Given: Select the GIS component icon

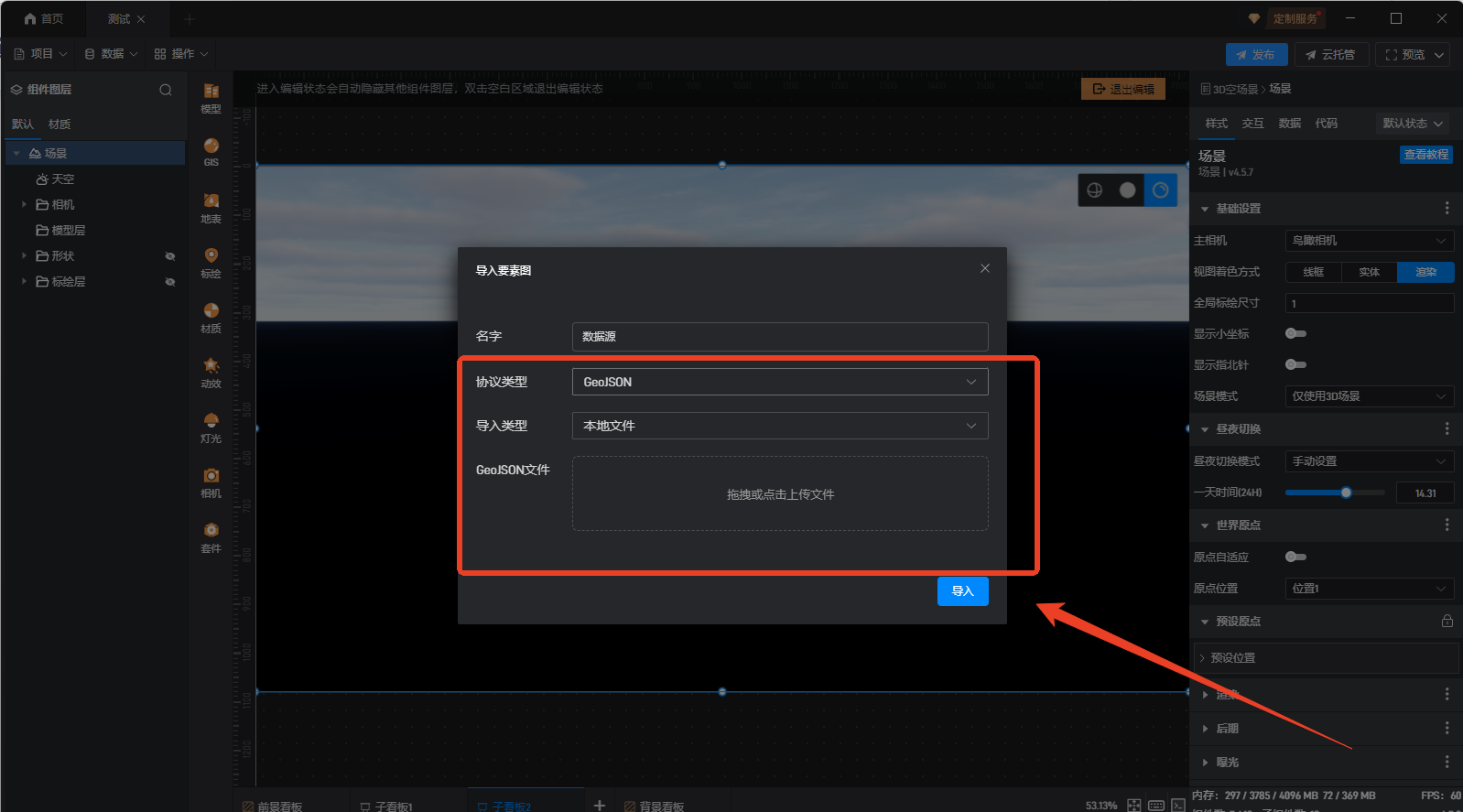Looking at the screenshot, I should tap(211, 150).
